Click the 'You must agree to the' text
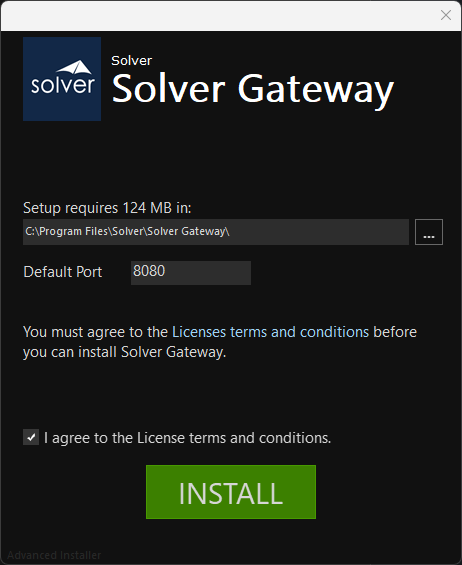This screenshot has width=462, height=565. coord(95,332)
